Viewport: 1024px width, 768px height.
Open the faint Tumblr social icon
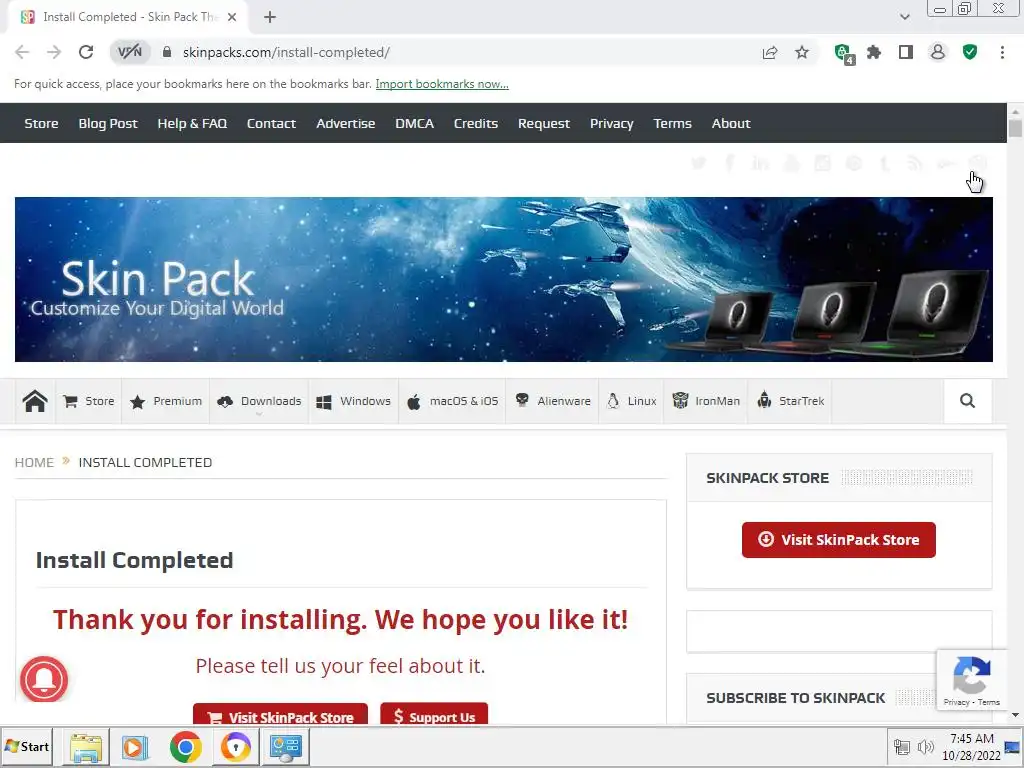[884, 163]
